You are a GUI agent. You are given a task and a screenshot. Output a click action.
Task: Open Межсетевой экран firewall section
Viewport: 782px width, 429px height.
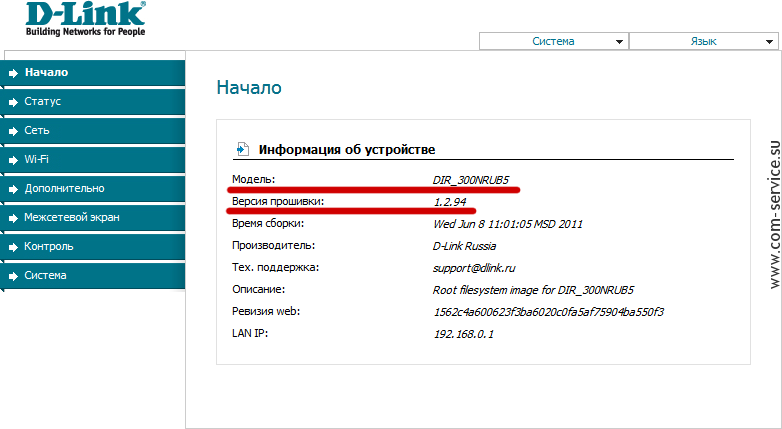pyautogui.click(x=93, y=217)
